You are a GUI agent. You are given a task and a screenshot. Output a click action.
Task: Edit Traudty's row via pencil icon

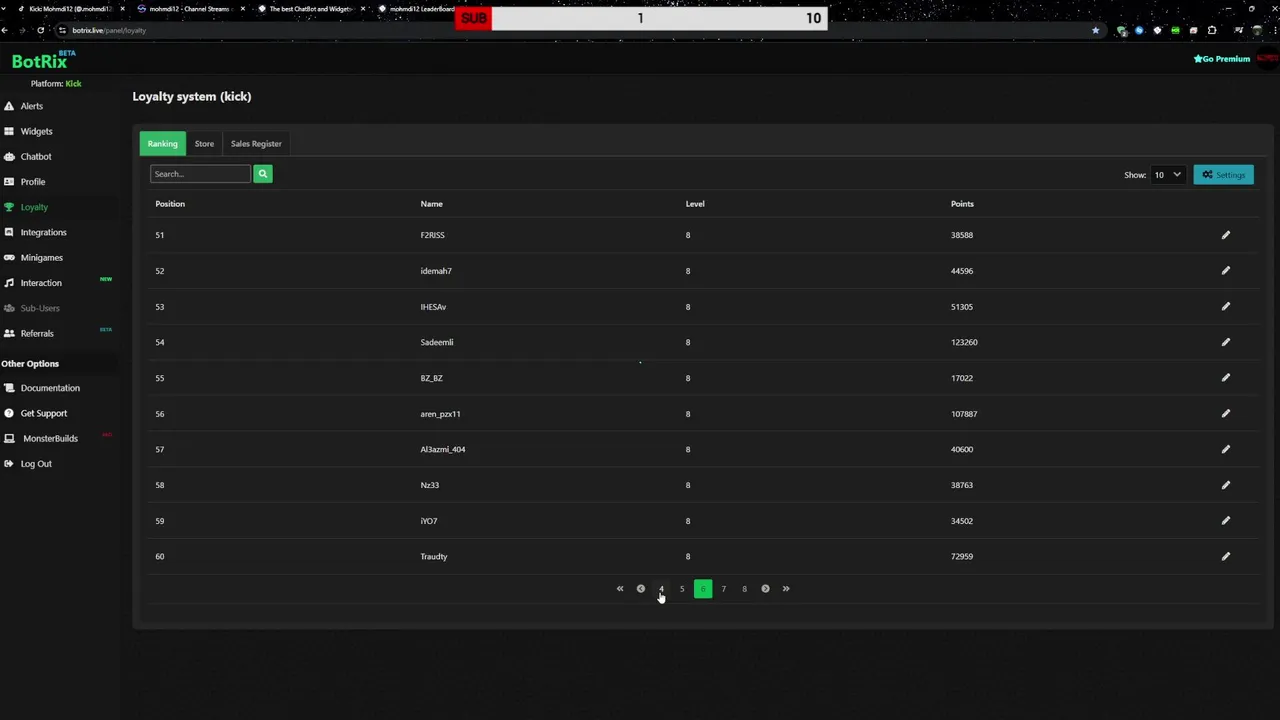[1225, 556]
